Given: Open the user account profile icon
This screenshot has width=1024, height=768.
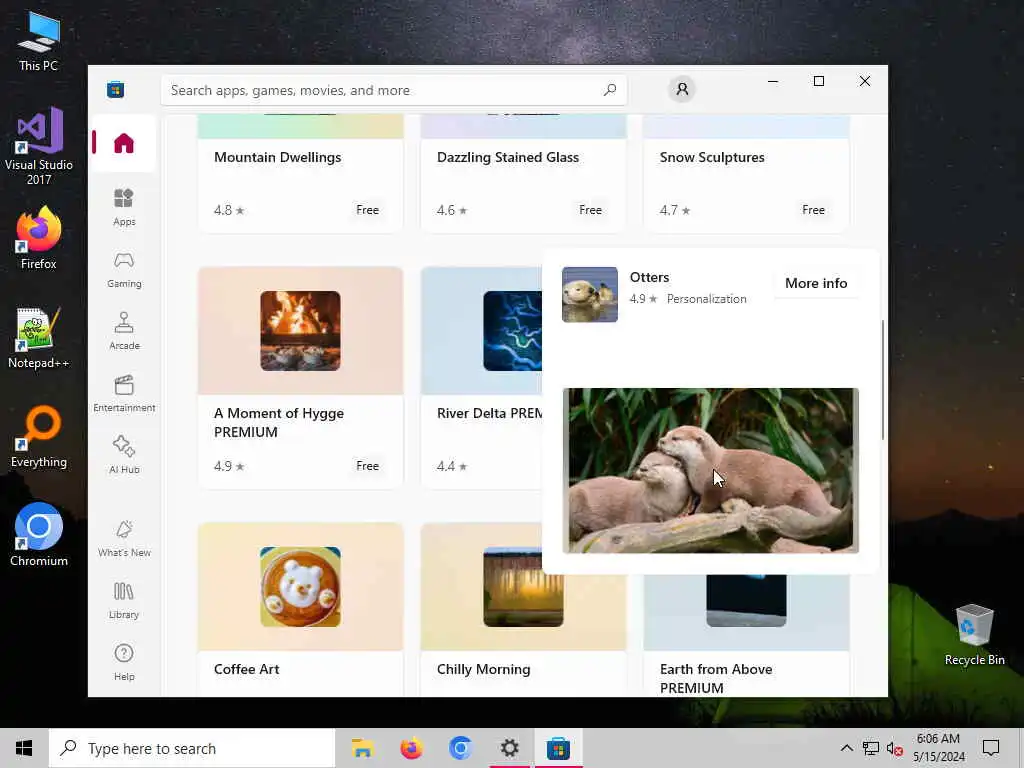Looking at the screenshot, I should [x=682, y=89].
